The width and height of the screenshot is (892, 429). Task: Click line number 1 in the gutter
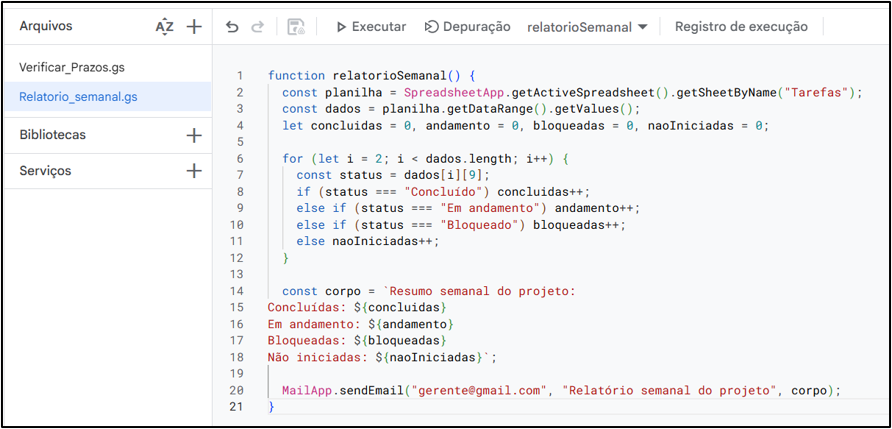pos(239,76)
